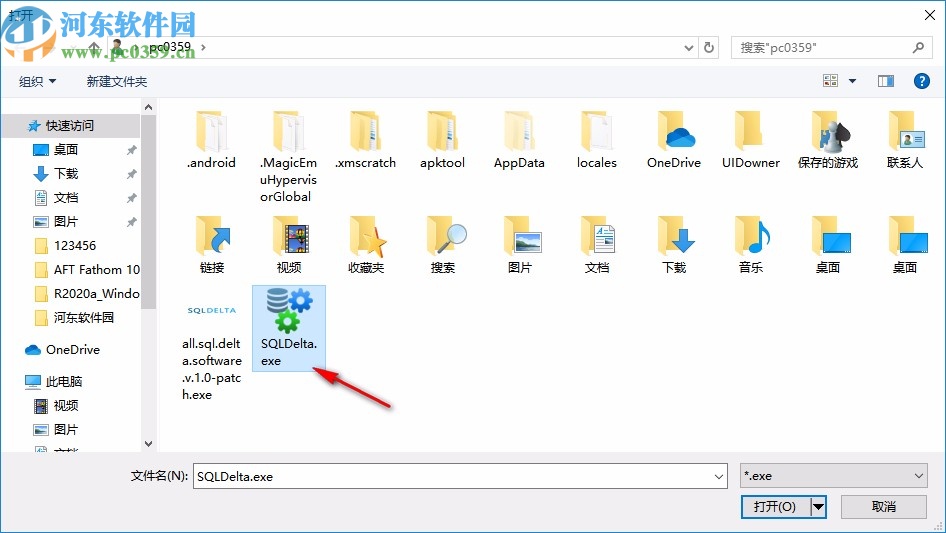The width and height of the screenshot is (946, 533).
Task: Click the 打开(O) open button
Action: coord(775,506)
